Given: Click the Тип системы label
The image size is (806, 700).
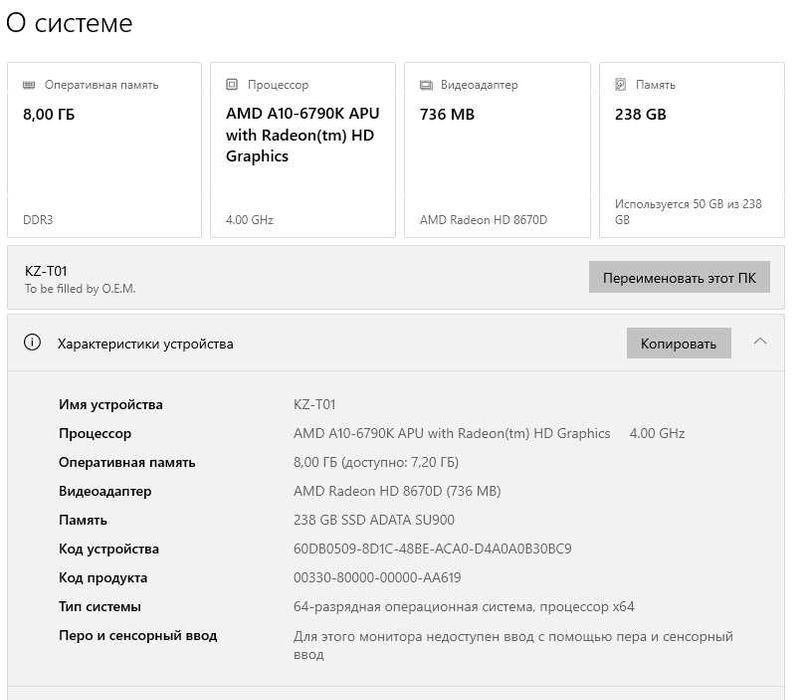Looking at the screenshot, I should [100, 606].
